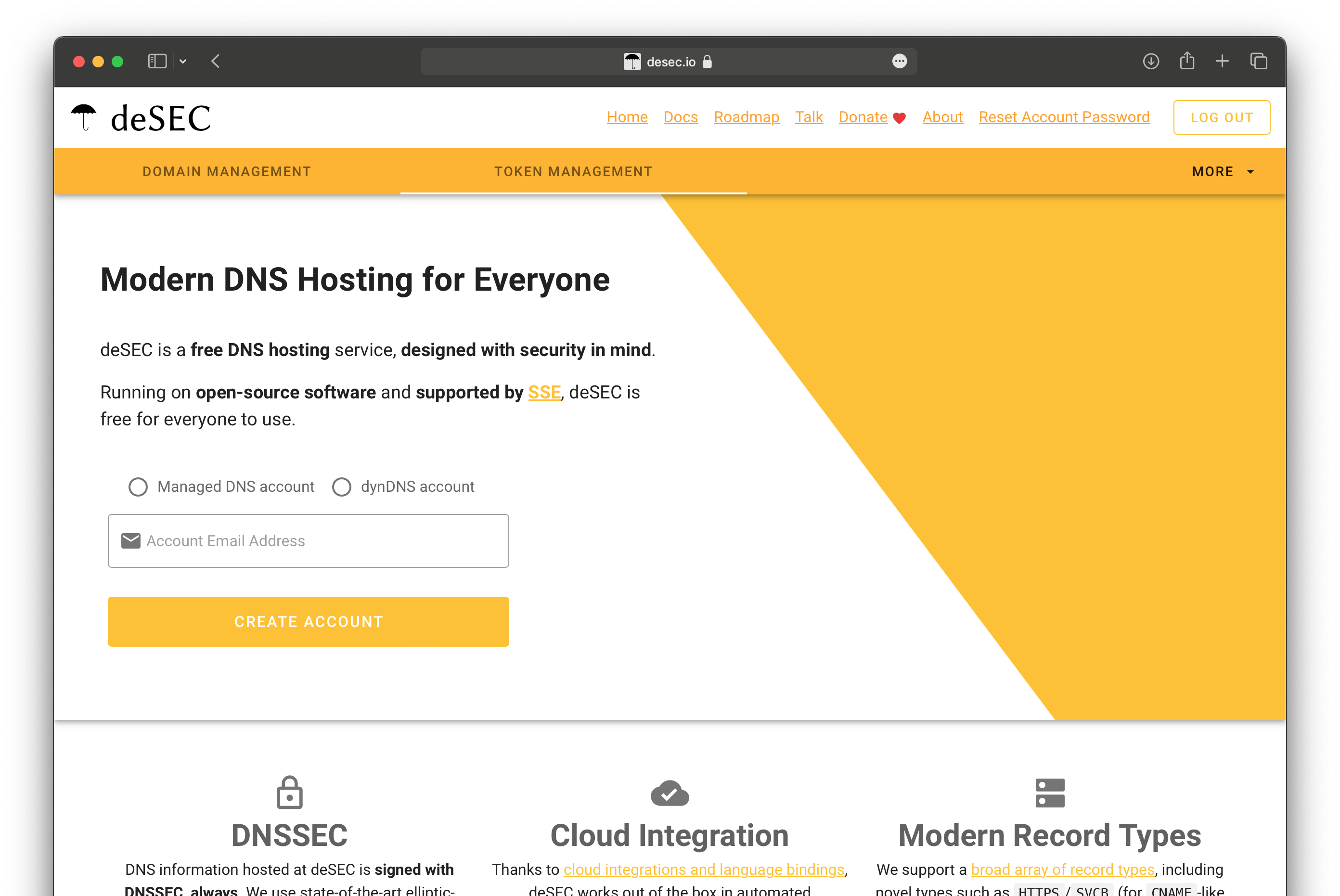This screenshot has width=1340, height=896.
Task: Open the Donate link
Action: 863,117
